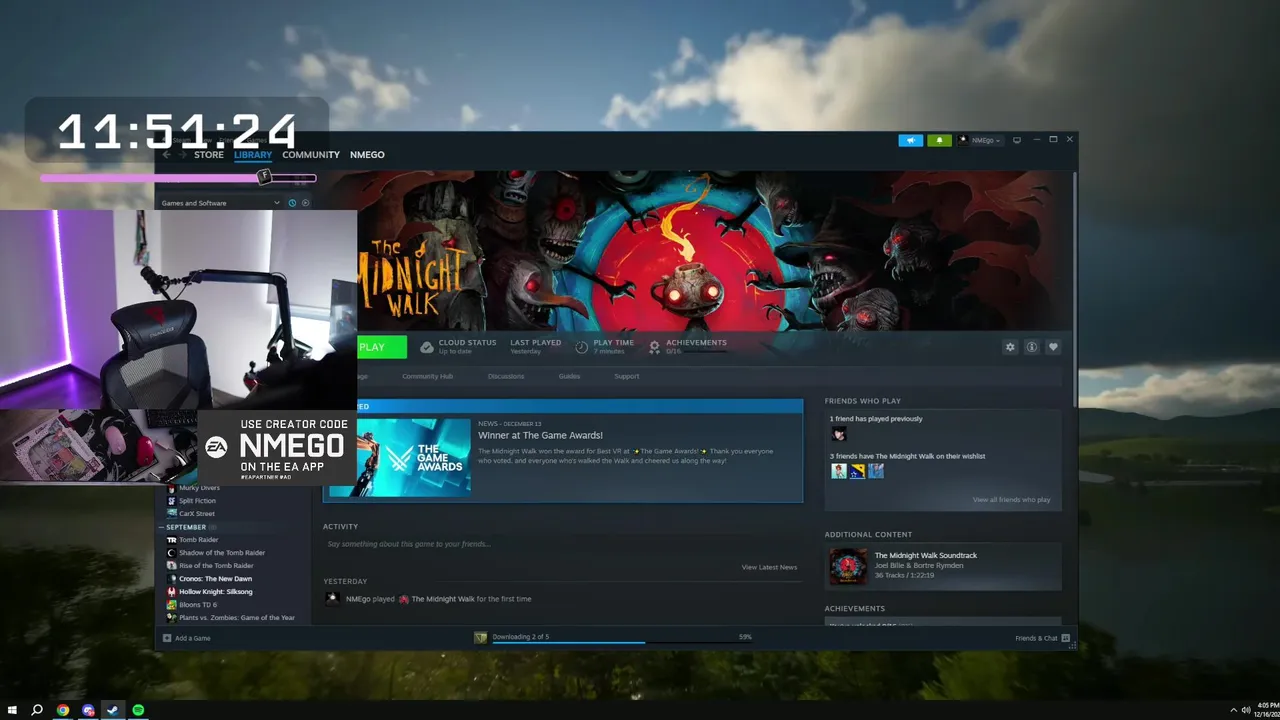The height and width of the screenshot is (720, 1280).
Task: Toggle the ready-to-play filter icon
Action: tap(305, 203)
